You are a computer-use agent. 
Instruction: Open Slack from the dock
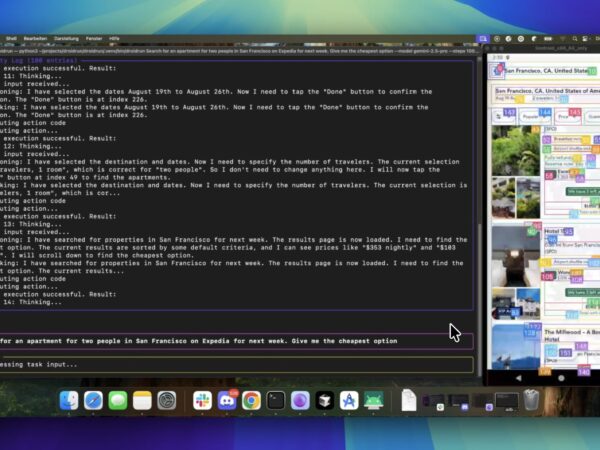[x=202, y=400]
